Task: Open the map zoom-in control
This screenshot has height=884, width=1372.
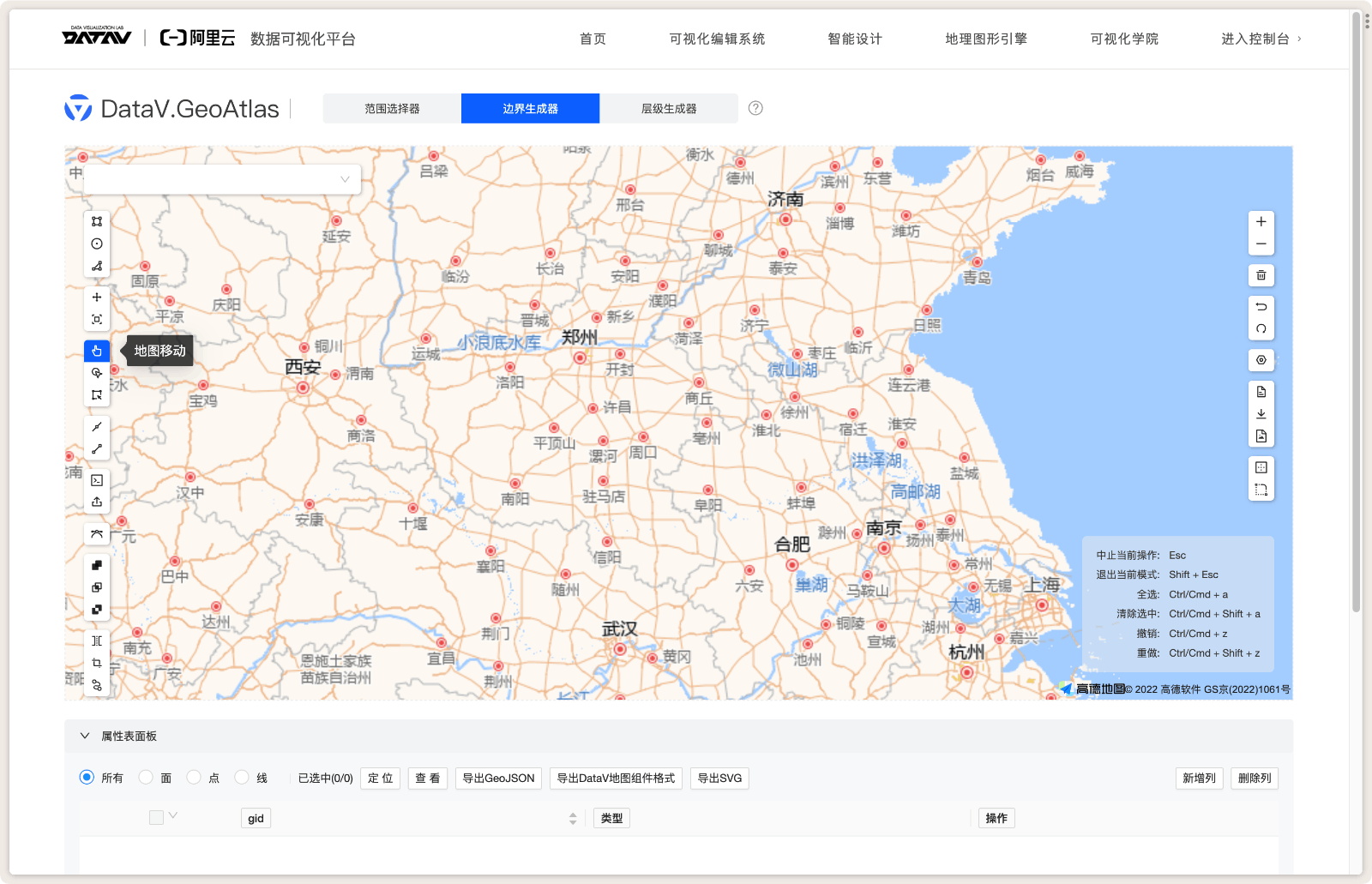Action: click(1261, 220)
